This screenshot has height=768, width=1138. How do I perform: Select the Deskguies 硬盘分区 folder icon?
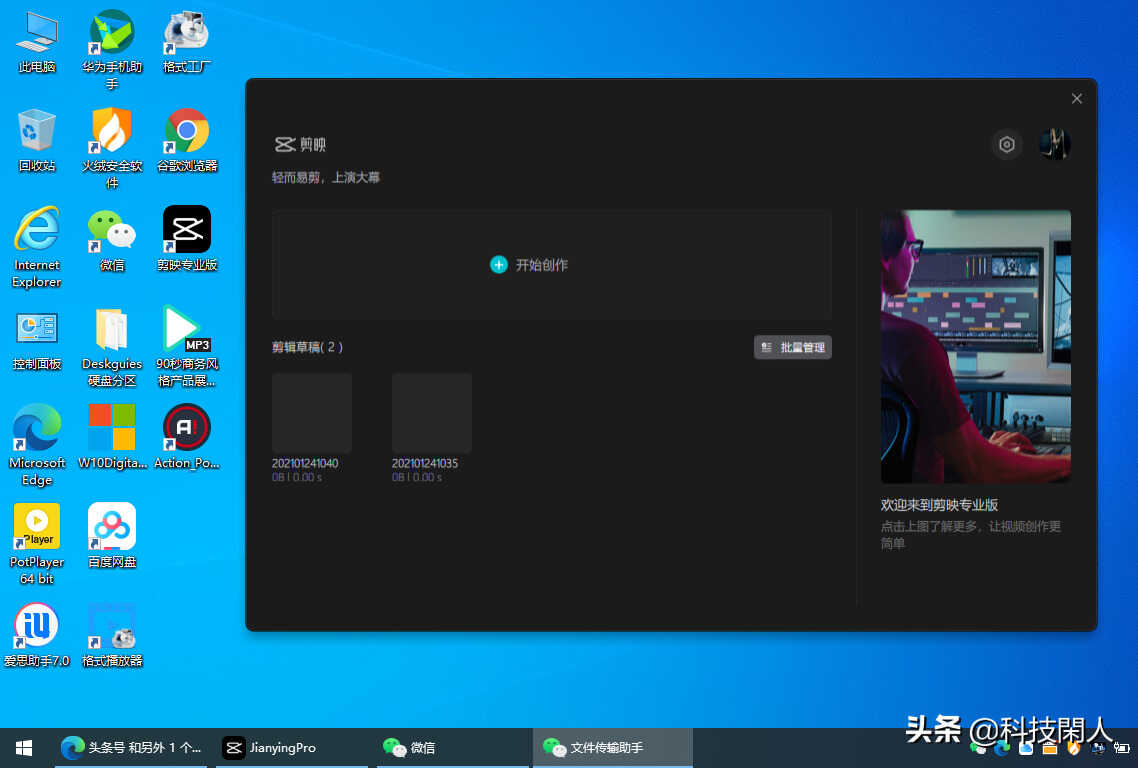pyautogui.click(x=112, y=347)
